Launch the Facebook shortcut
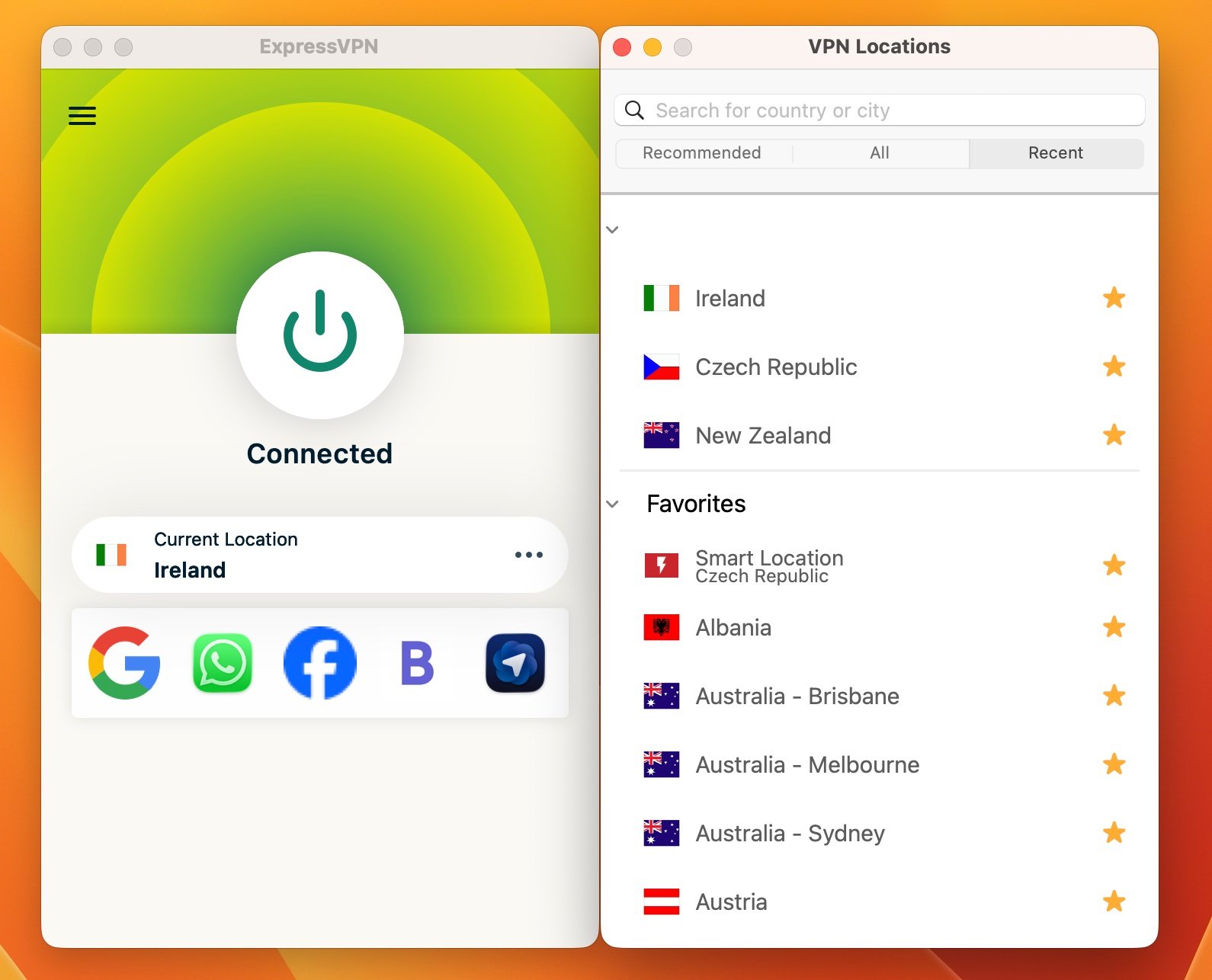 click(320, 663)
